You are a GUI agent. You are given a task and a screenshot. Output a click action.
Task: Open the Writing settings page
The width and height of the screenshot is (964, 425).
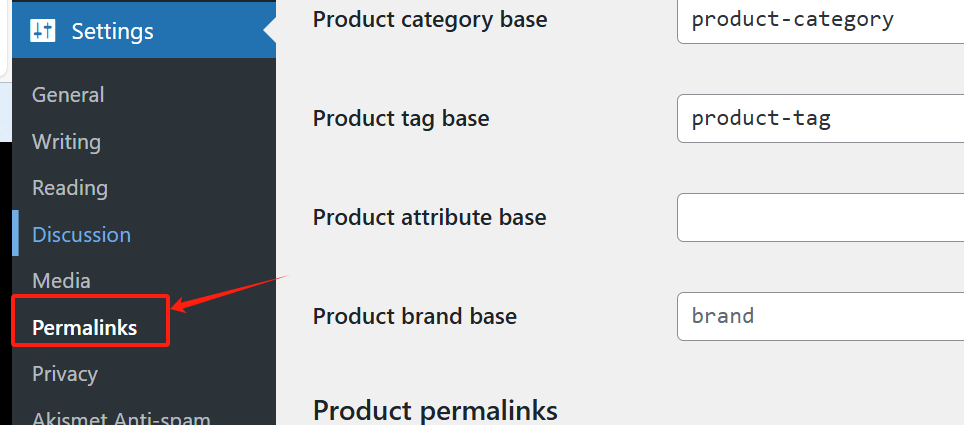point(66,141)
